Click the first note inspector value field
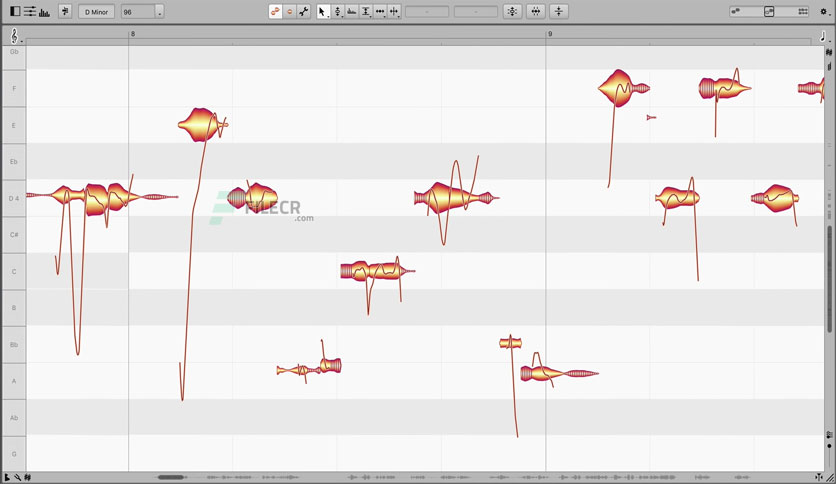This screenshot has width=836, height=484. 427,12
